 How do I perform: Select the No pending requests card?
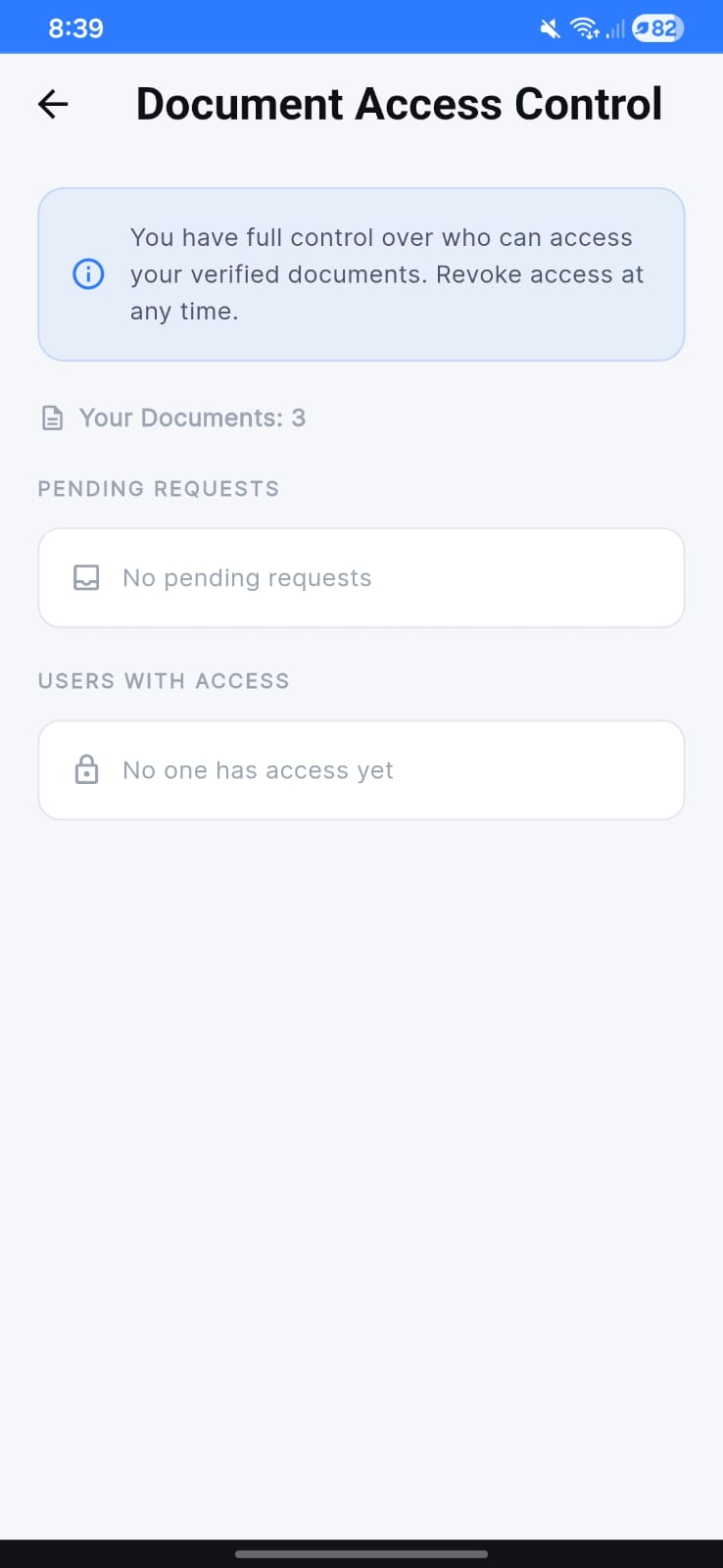tap(361, 578)
